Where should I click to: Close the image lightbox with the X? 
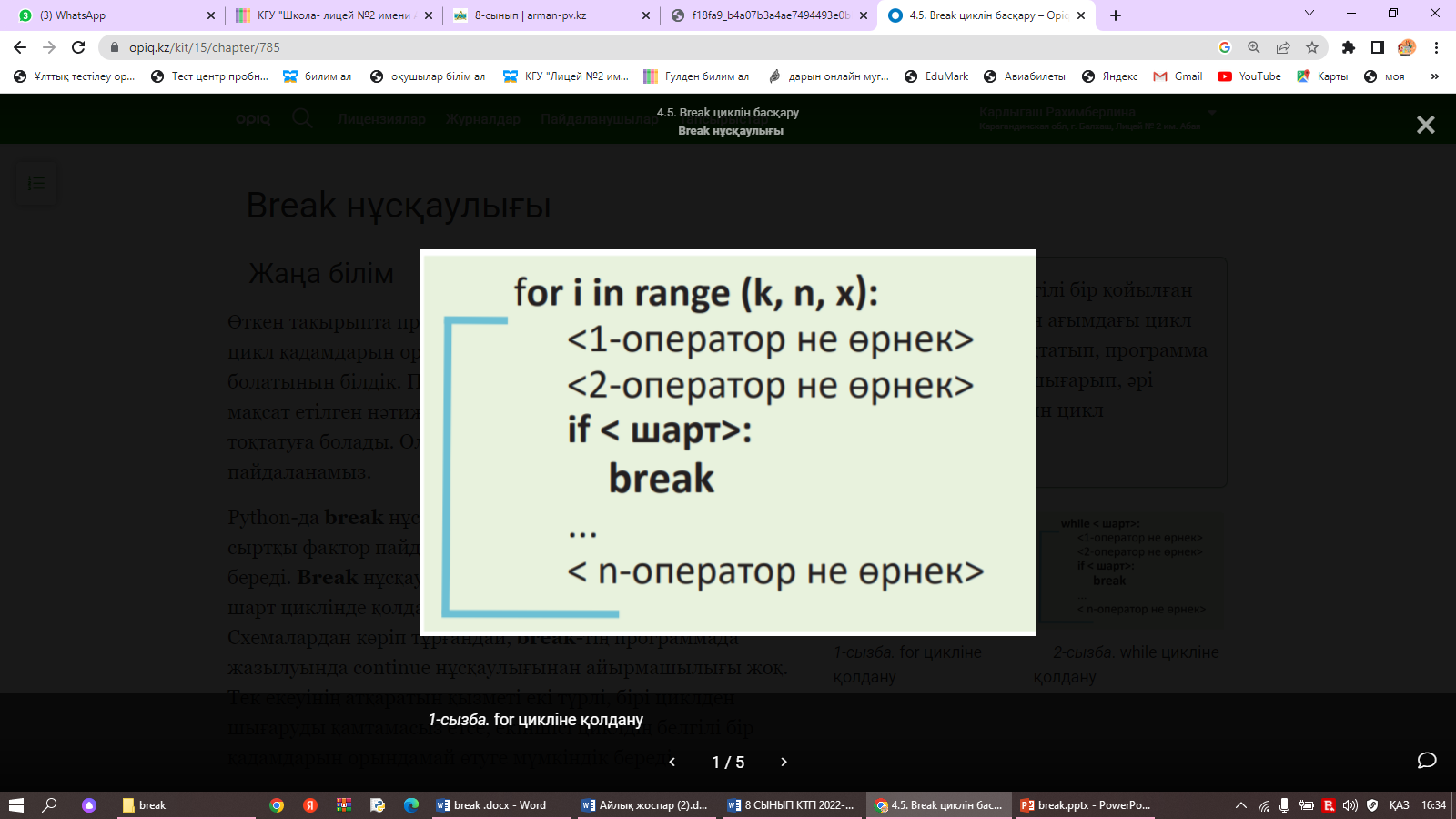(1425, 125)
